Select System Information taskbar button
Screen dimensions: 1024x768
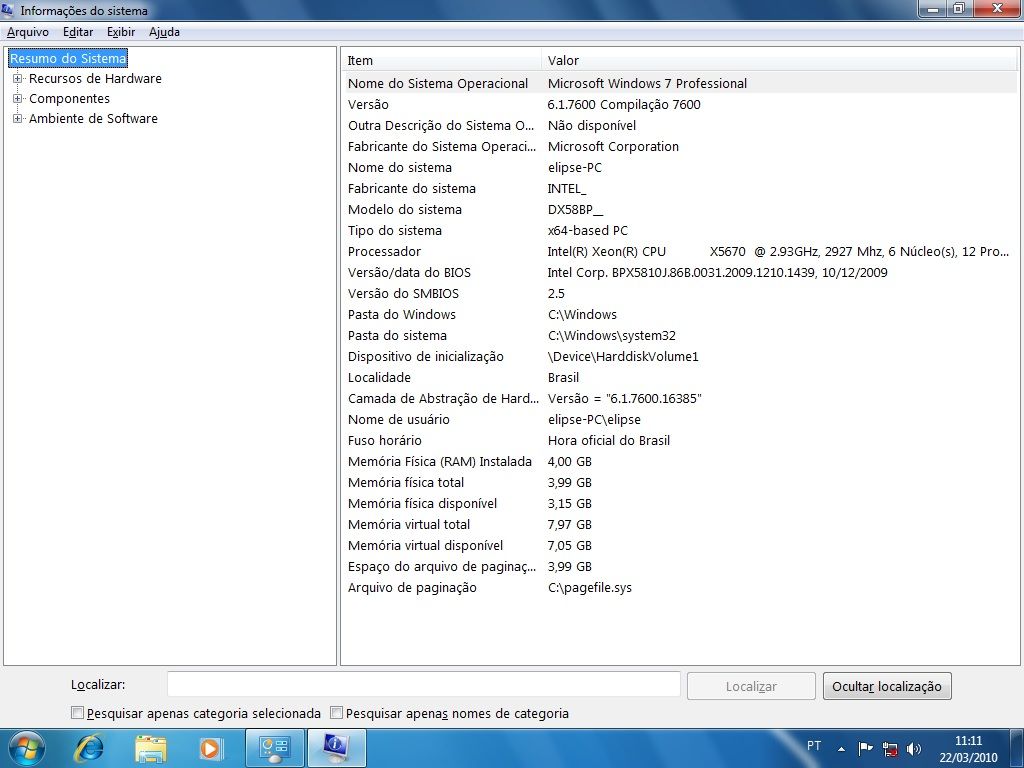click(x=336, y=748)
